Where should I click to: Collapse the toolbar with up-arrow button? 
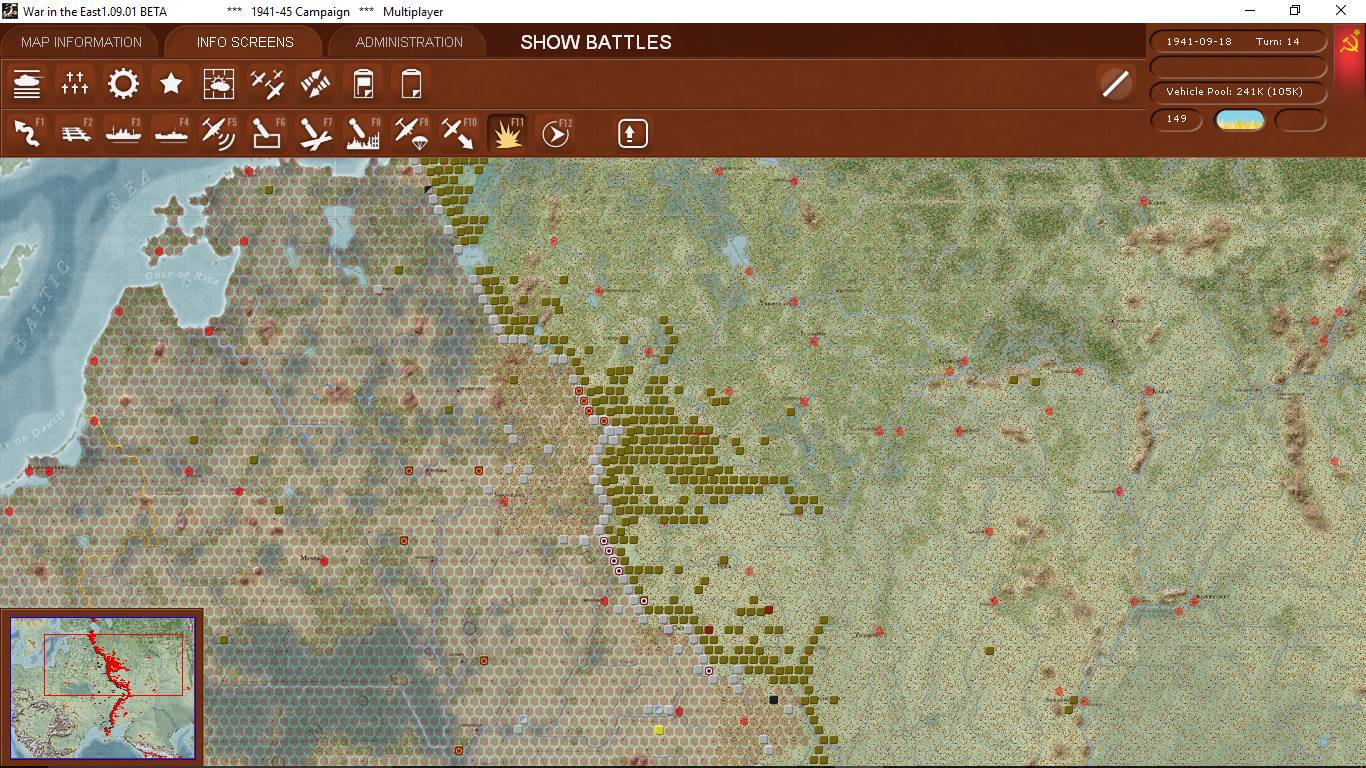(632, 133)
